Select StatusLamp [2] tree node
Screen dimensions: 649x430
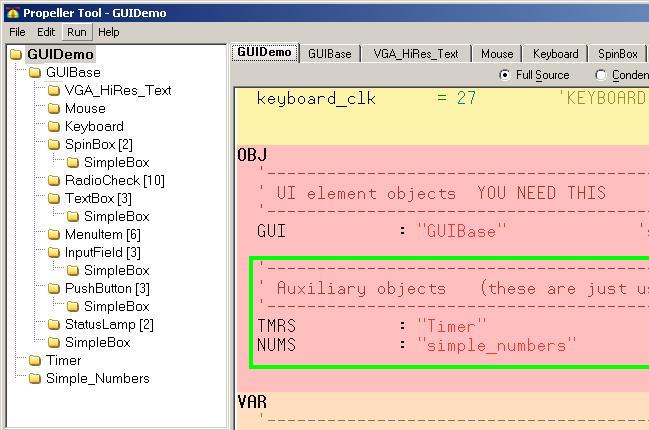[109, 324]
